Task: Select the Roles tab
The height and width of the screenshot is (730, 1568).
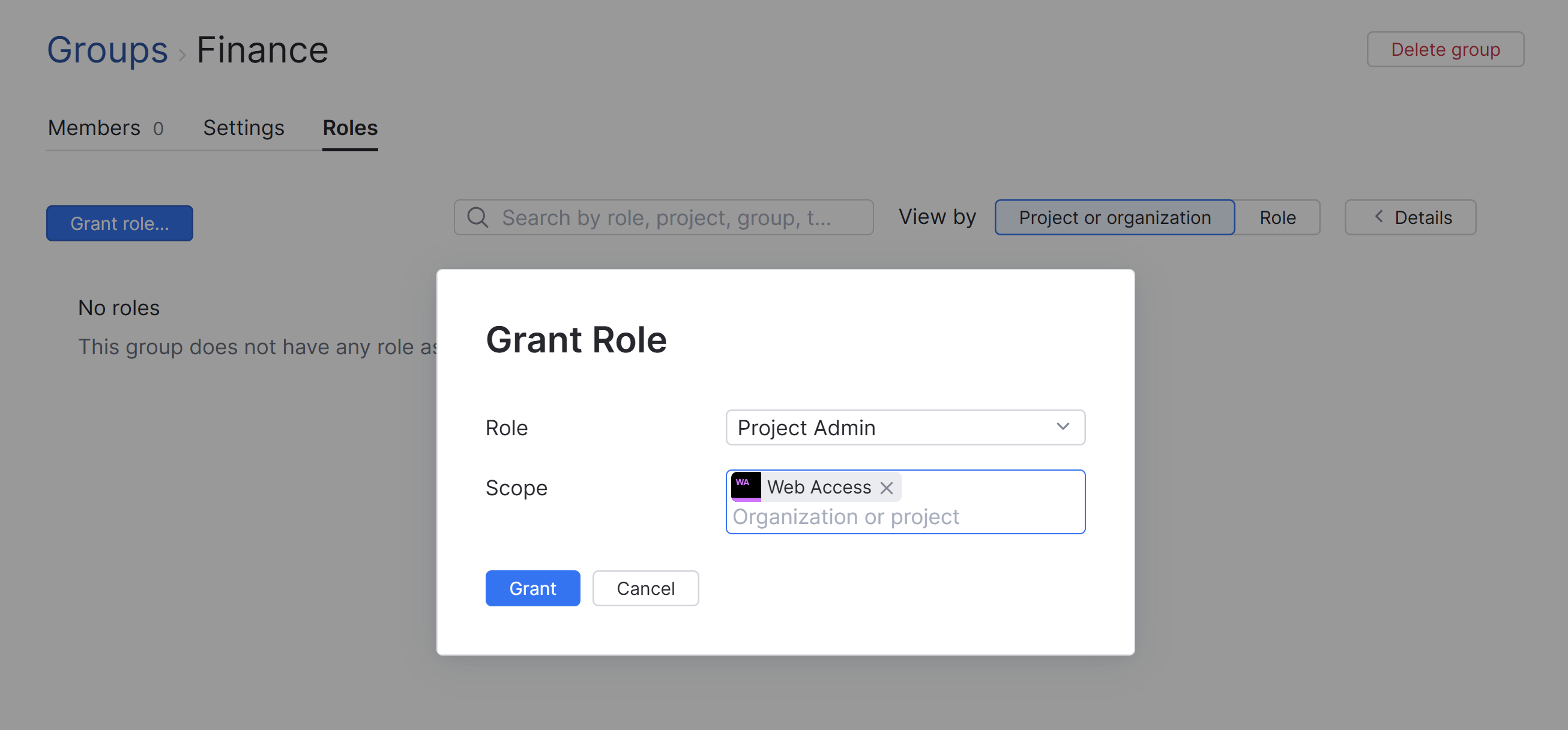Action: click(350, 128)
